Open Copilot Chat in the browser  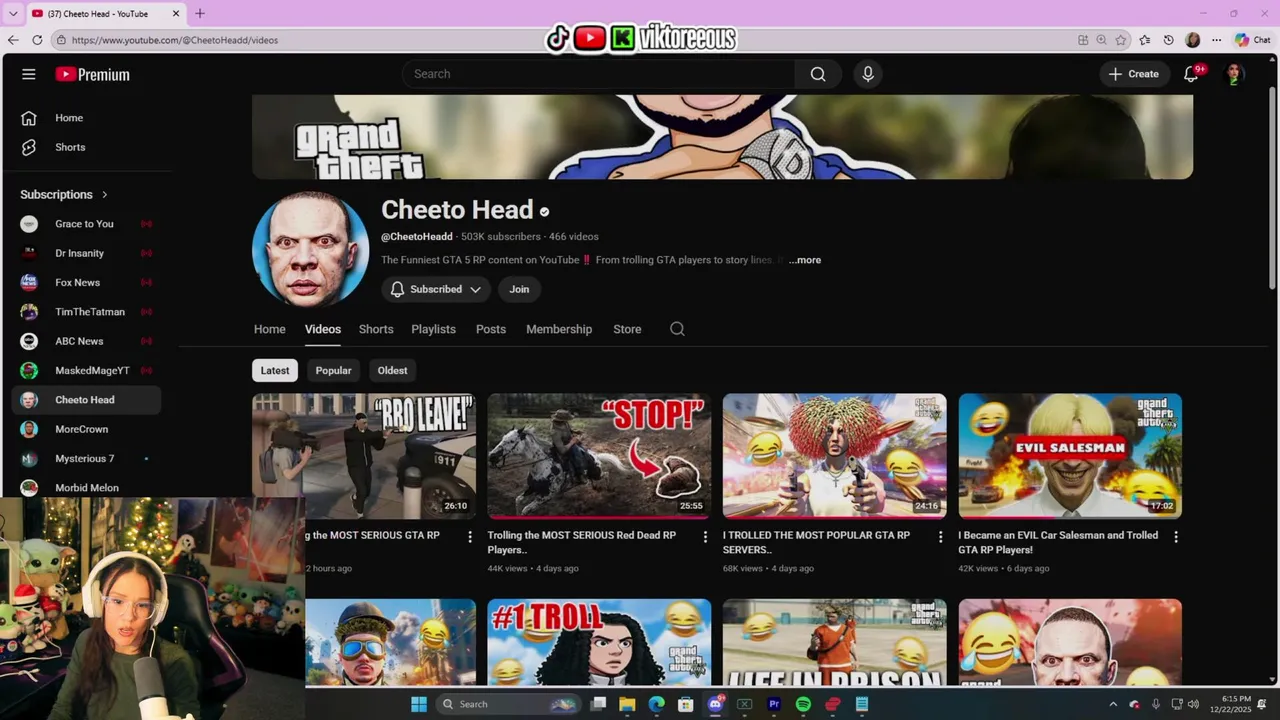(x=1252, y=40)
